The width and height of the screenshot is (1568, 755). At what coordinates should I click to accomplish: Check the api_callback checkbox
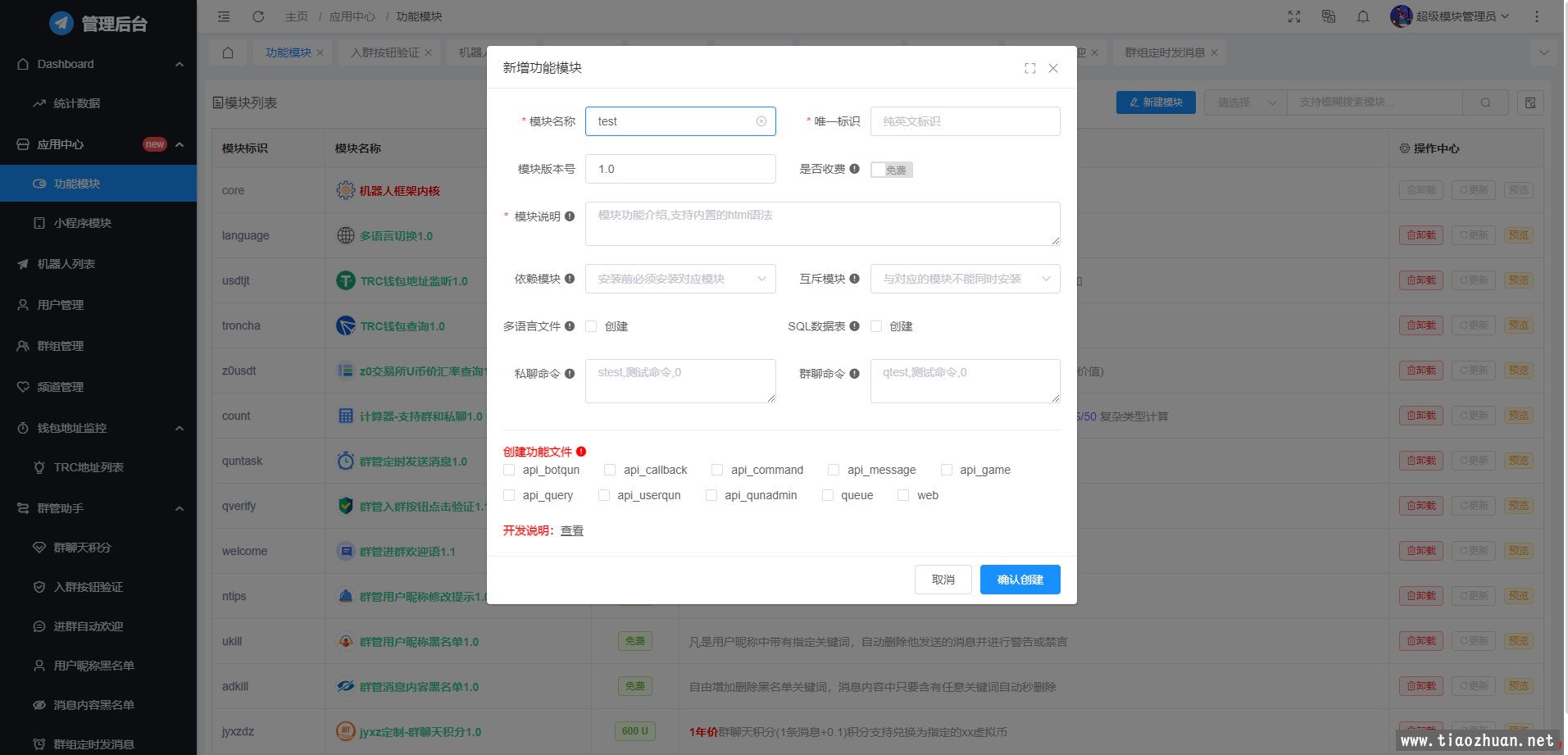610,470
